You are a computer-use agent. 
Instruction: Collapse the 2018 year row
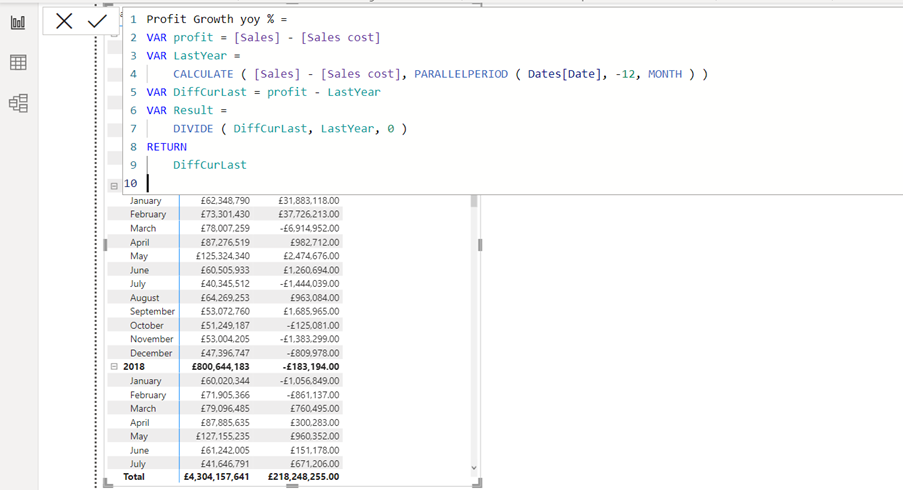(x=114, y=366)
